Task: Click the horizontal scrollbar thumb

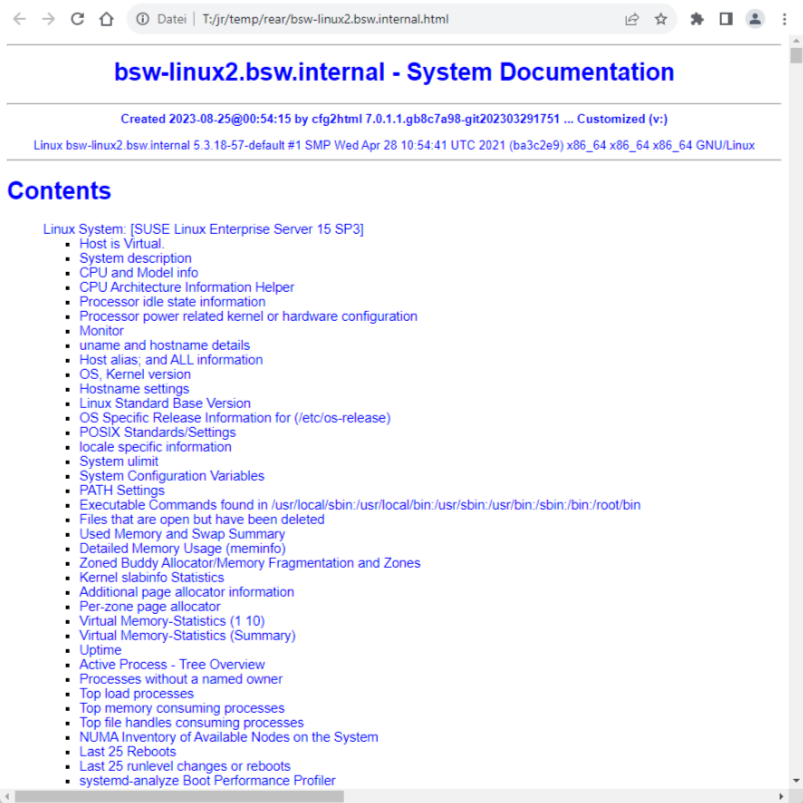Action: click(179, 796)
